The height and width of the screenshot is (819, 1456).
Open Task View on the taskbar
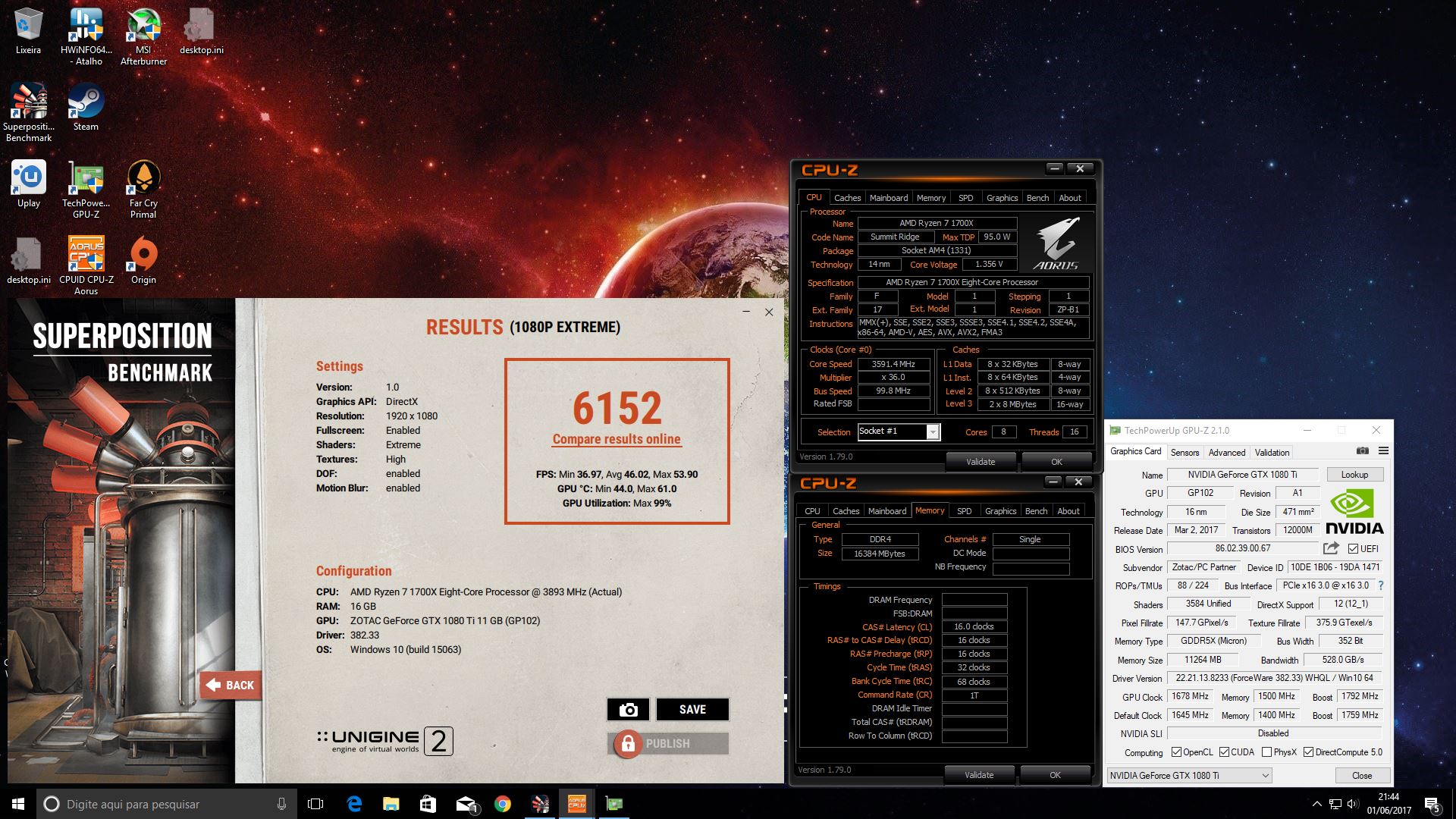point(315,804)
